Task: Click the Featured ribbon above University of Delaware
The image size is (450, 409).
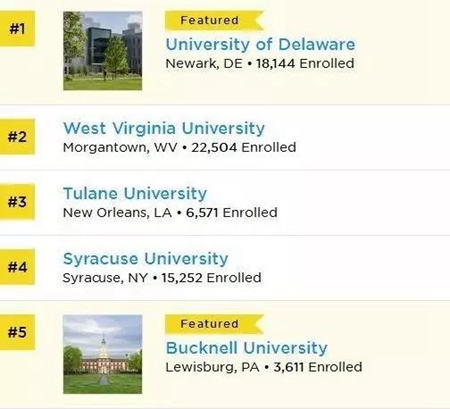Action: pos(214,20)
